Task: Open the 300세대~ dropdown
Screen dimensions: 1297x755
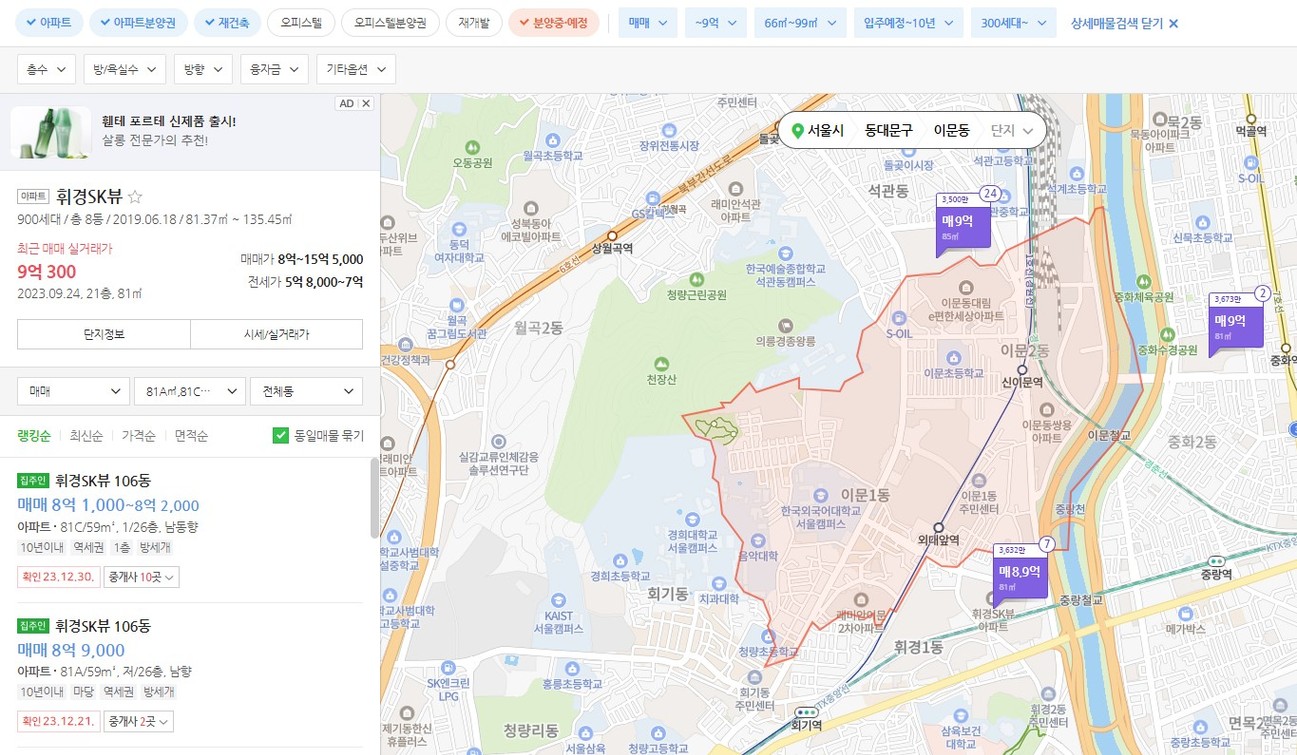Action: 1013,22
